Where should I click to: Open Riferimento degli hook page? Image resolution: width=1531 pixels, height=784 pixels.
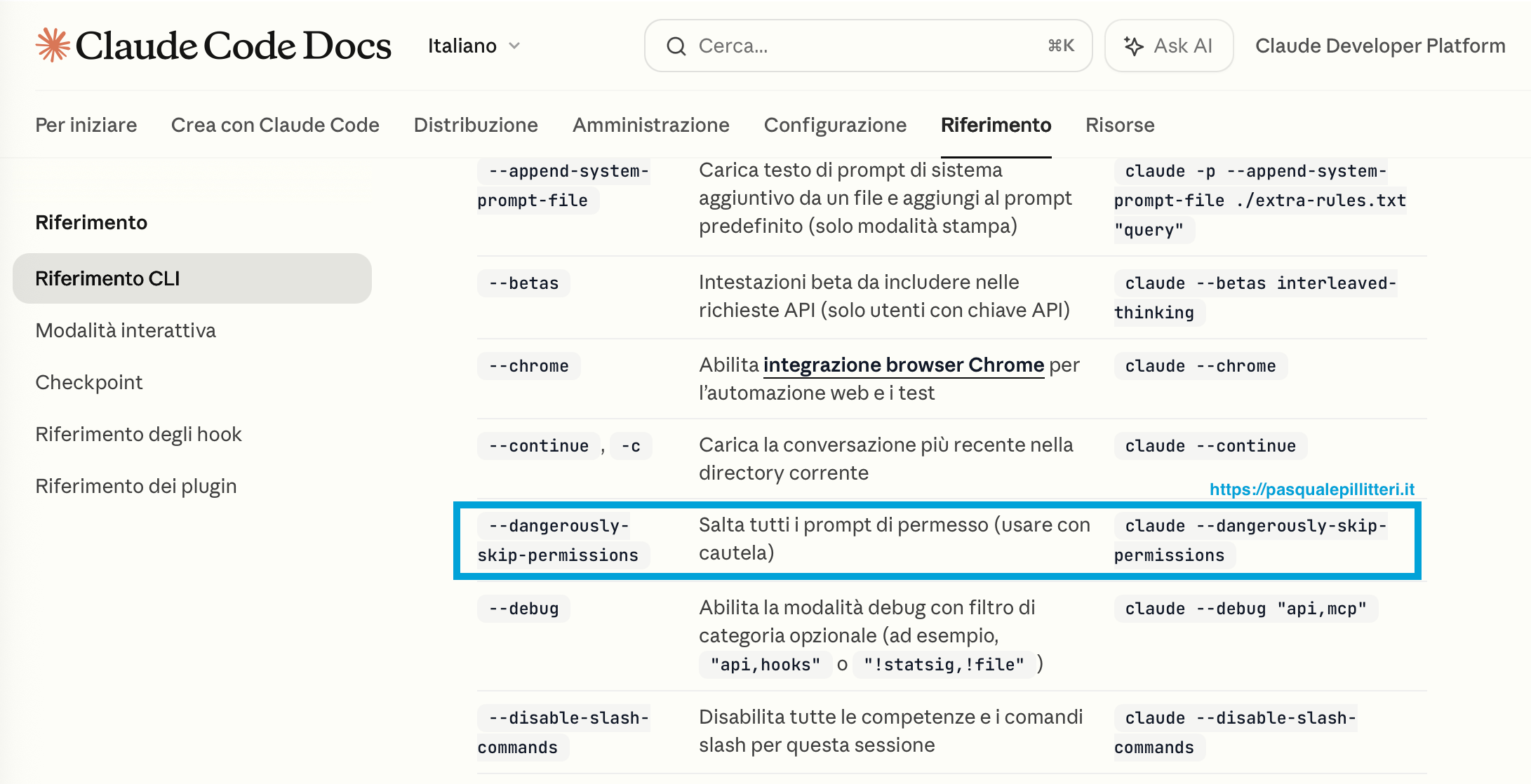pos(139,434)
